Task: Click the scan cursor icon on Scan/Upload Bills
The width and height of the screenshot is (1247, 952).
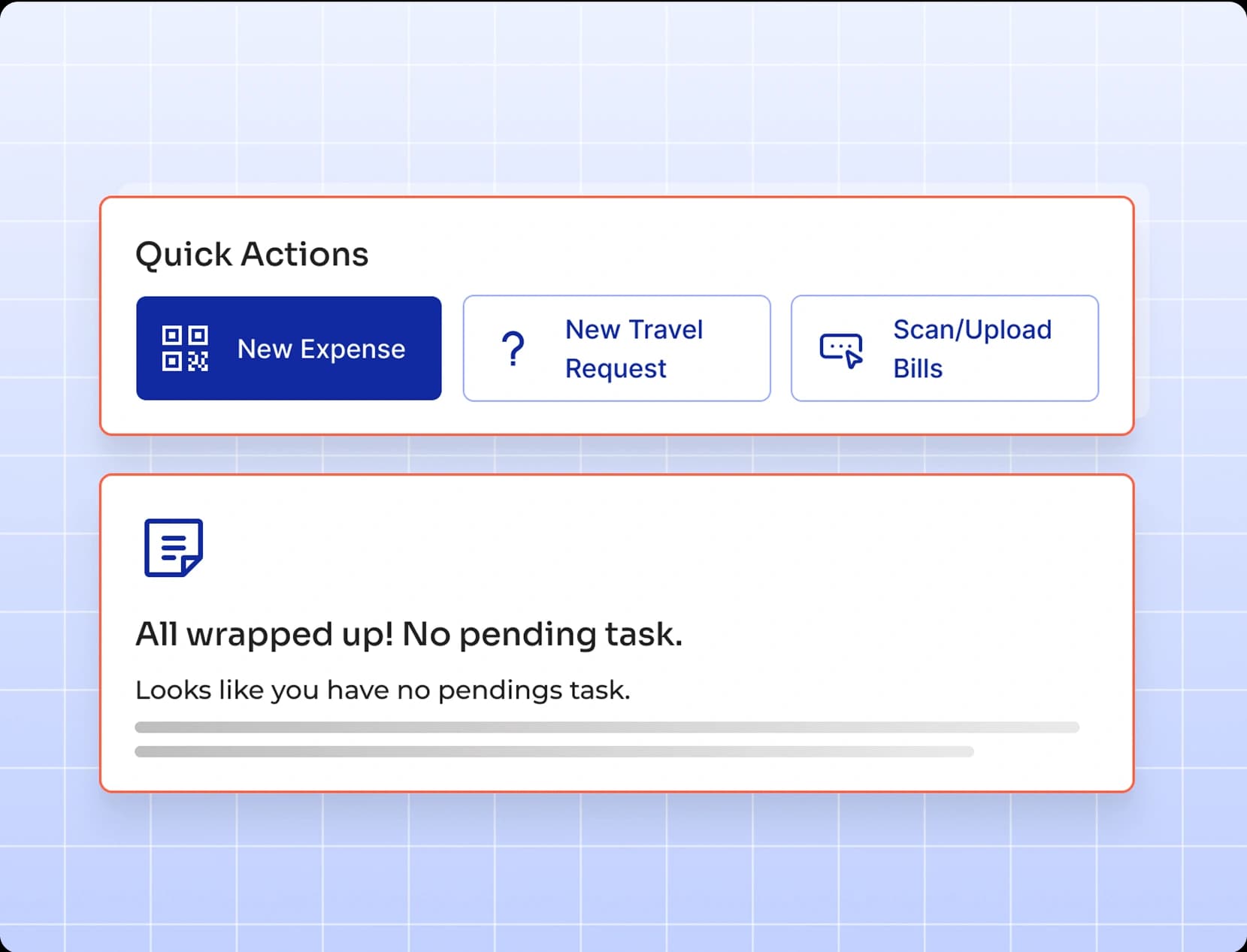Action: tap(840, 348)
